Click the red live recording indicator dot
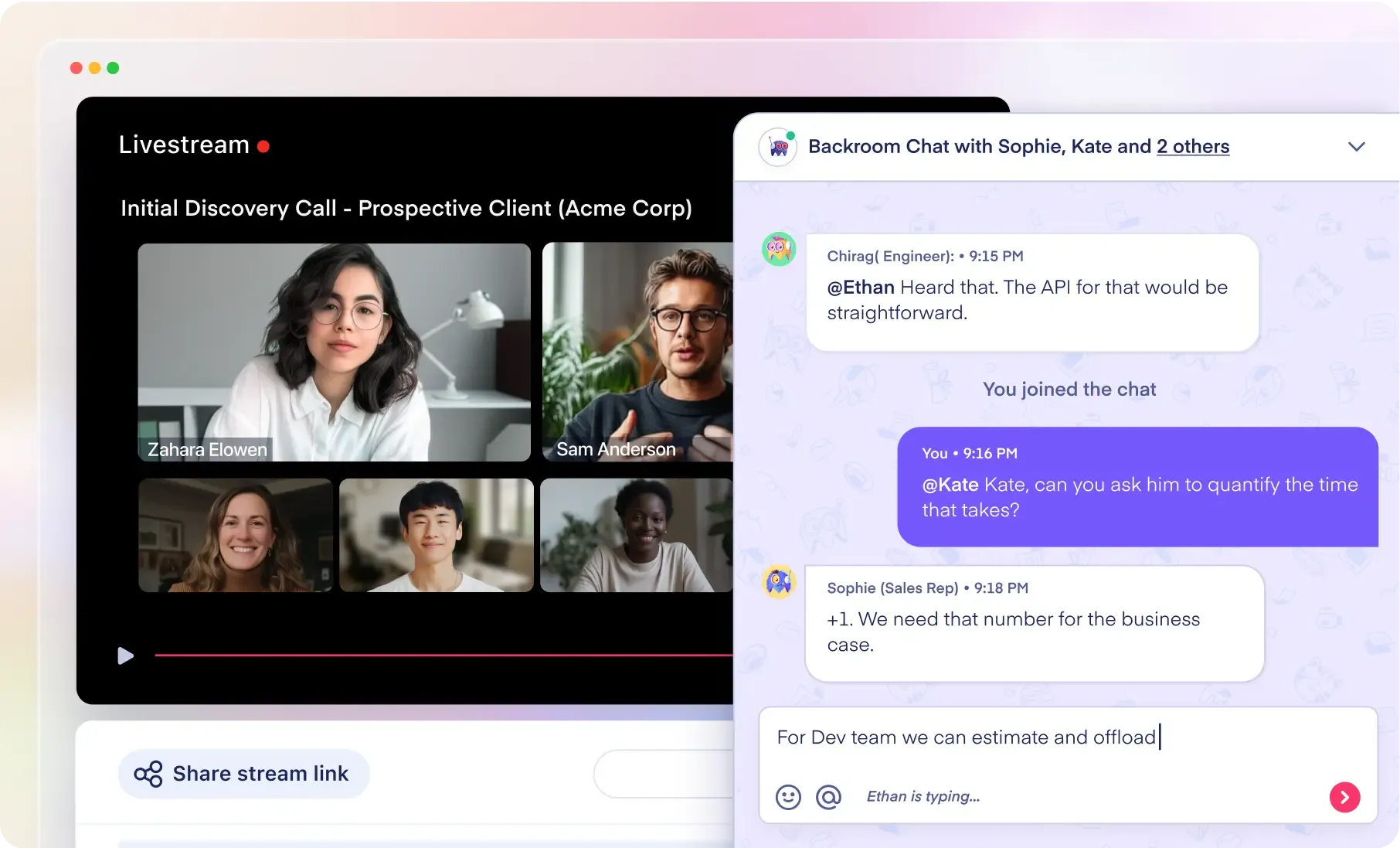This screenshot has width=1400, height=848. point(263,146)
